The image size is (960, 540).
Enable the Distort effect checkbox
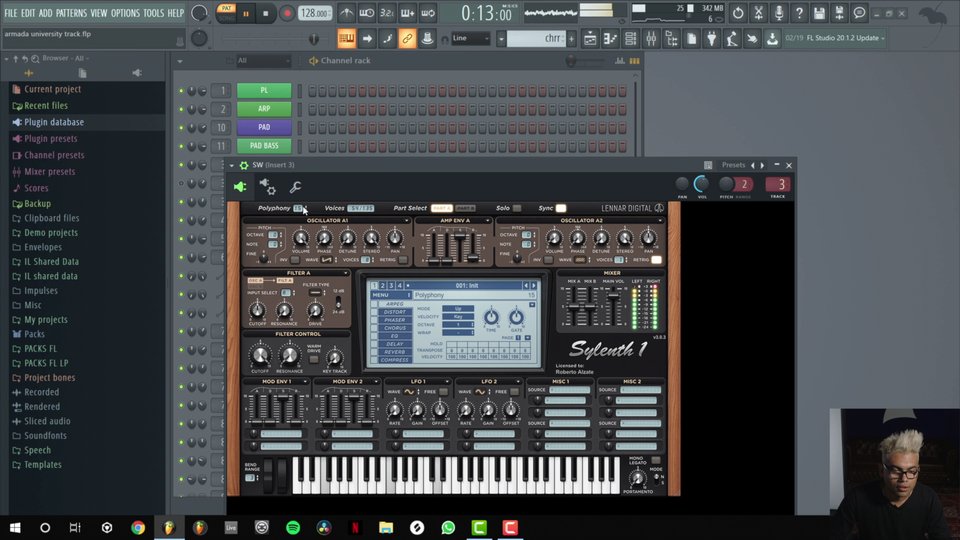pos(374,312)
